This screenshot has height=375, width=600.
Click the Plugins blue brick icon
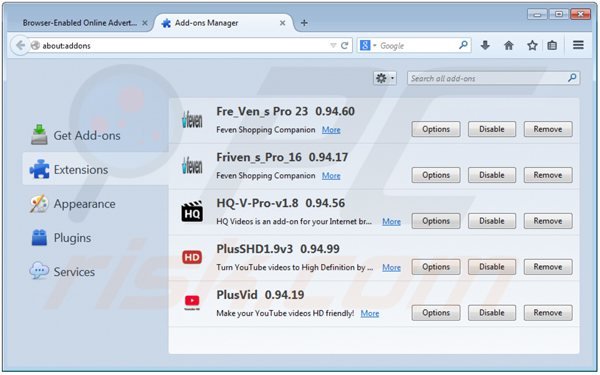(39, 237)
